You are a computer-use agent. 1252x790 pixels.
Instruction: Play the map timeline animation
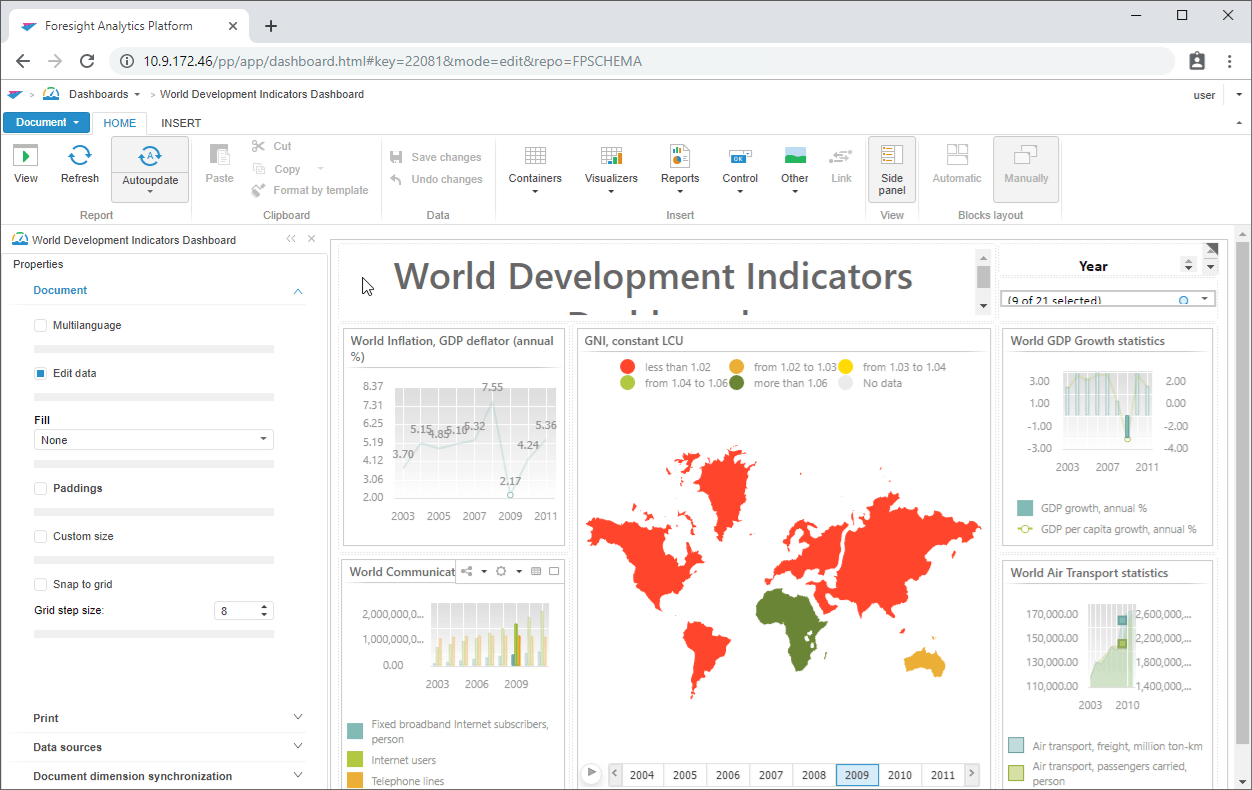pyautogui.click(x=591, y=773)
